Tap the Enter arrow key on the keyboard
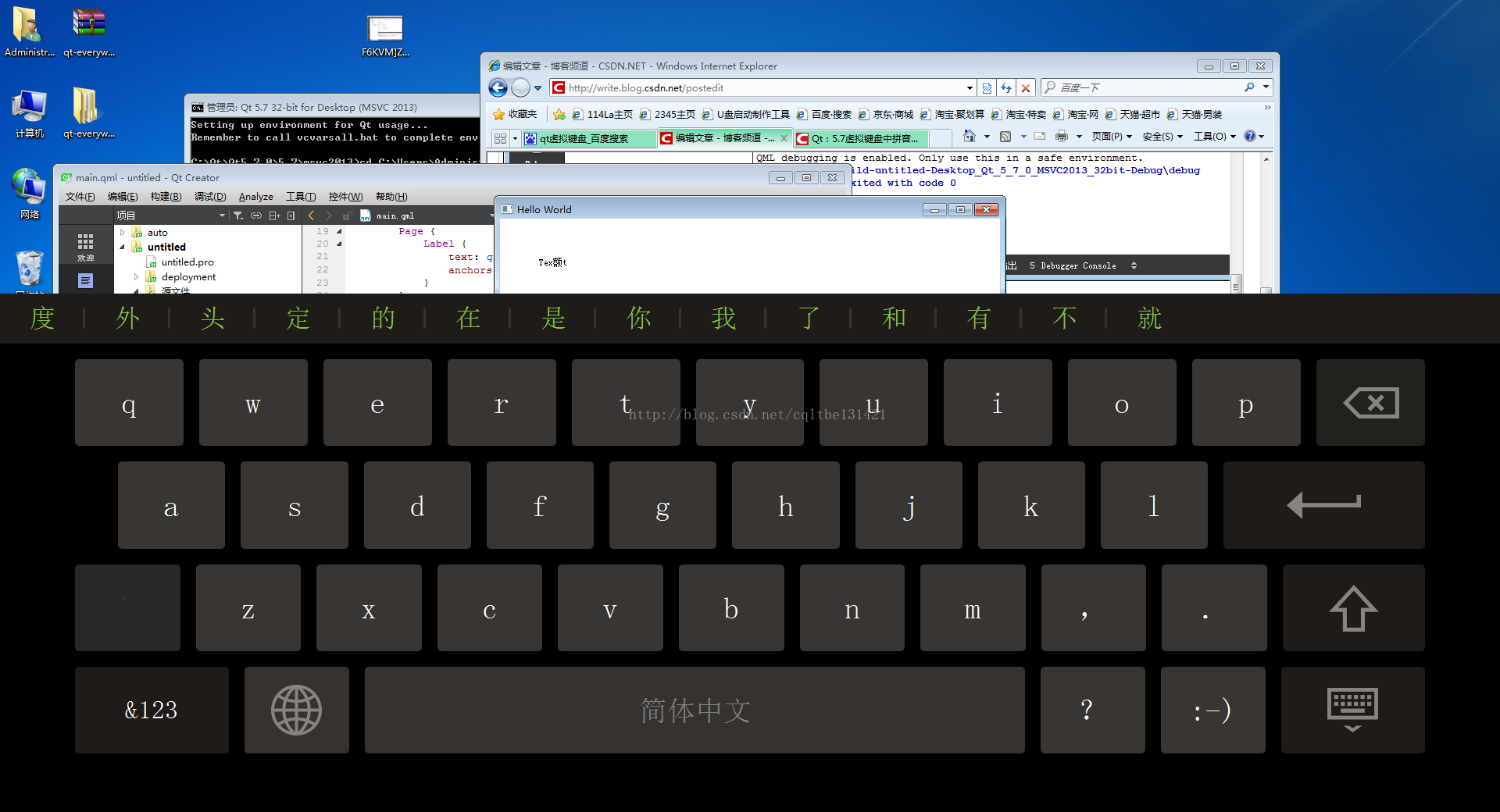Screen dimensions: 1500x812 point(1323,505)
